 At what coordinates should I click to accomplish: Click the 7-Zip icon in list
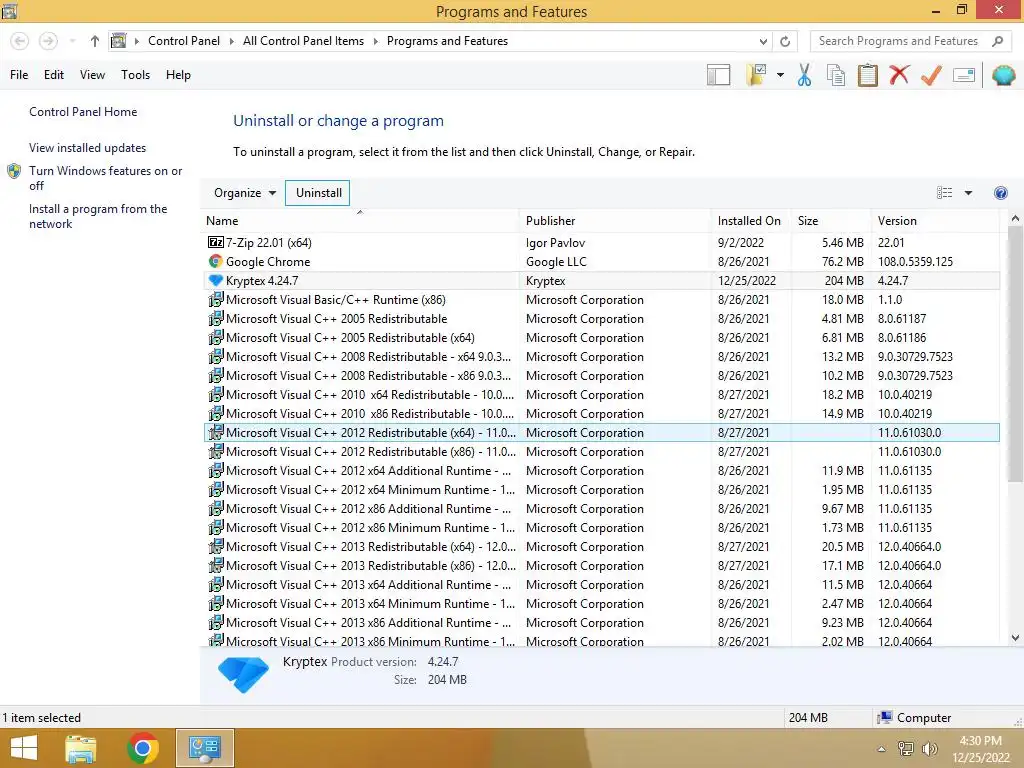[x=216, y=242]
